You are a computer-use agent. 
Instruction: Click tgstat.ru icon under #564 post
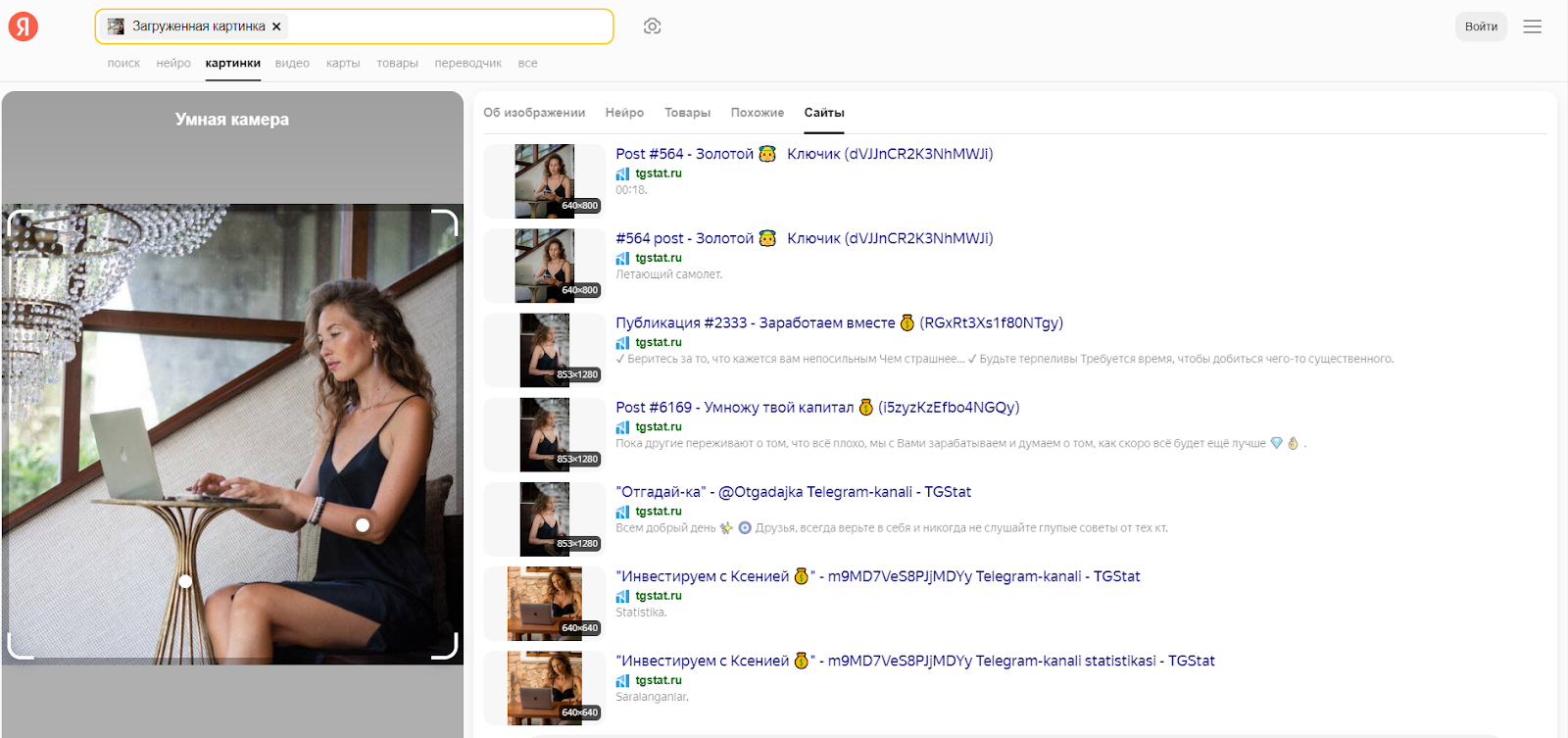(x=622, y=258)
